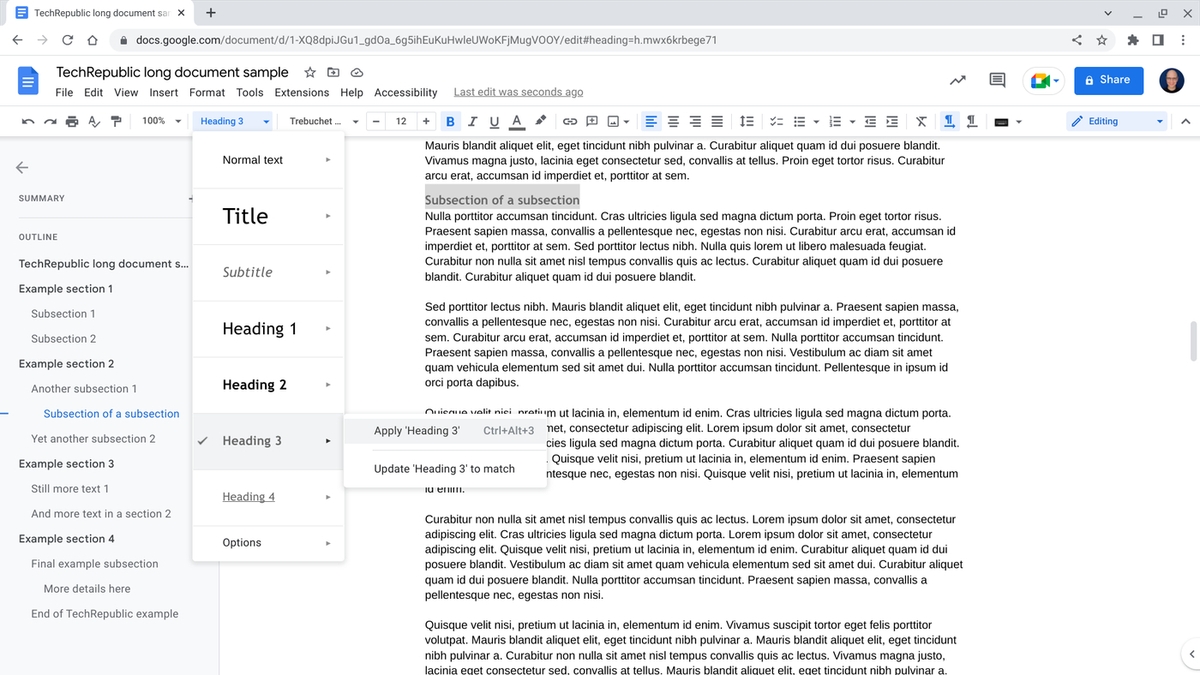Open the spelling and grammar check
Viewport: 1200px width, 675px height.
92,120
